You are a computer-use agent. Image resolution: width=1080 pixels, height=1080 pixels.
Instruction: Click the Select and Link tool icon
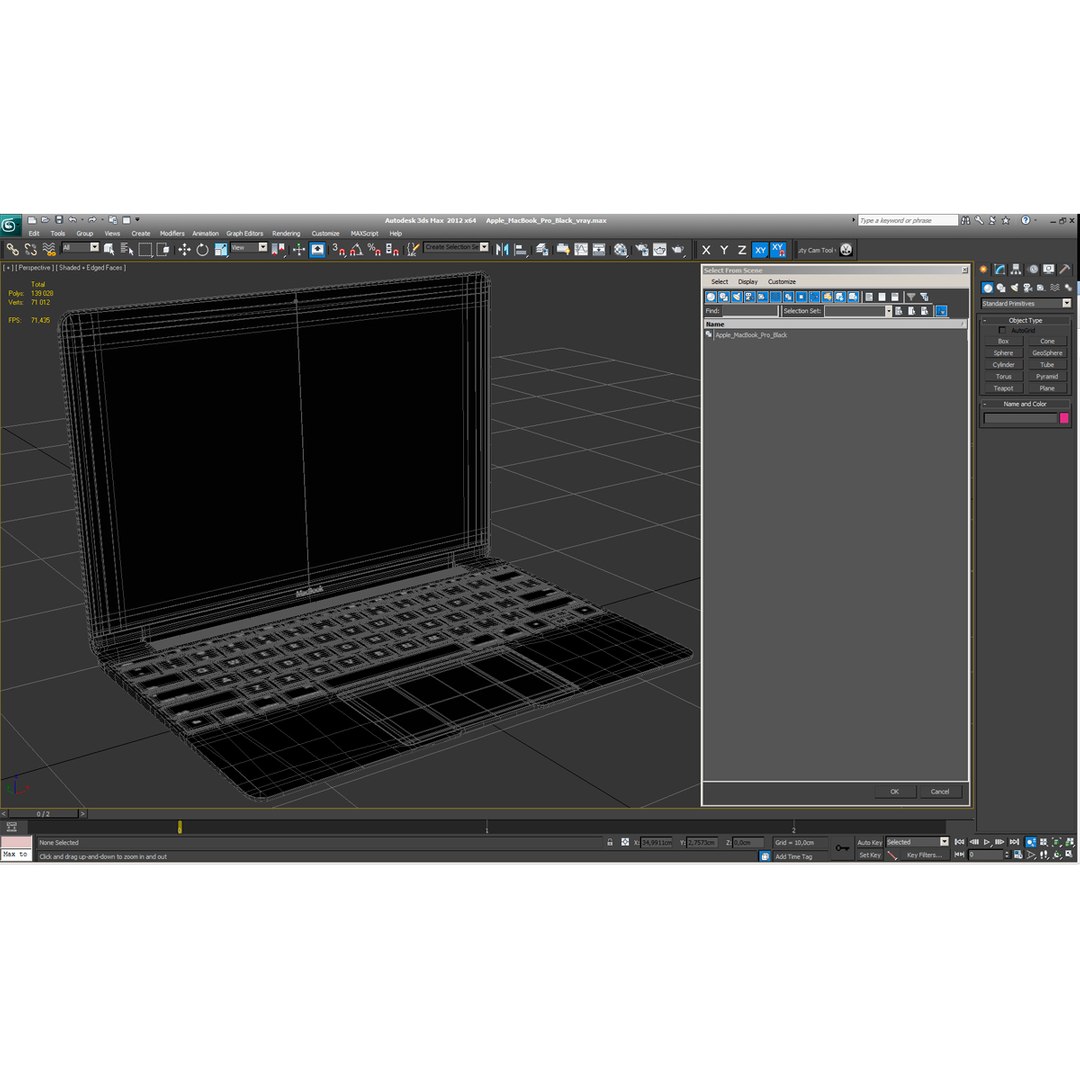(12, 249)
